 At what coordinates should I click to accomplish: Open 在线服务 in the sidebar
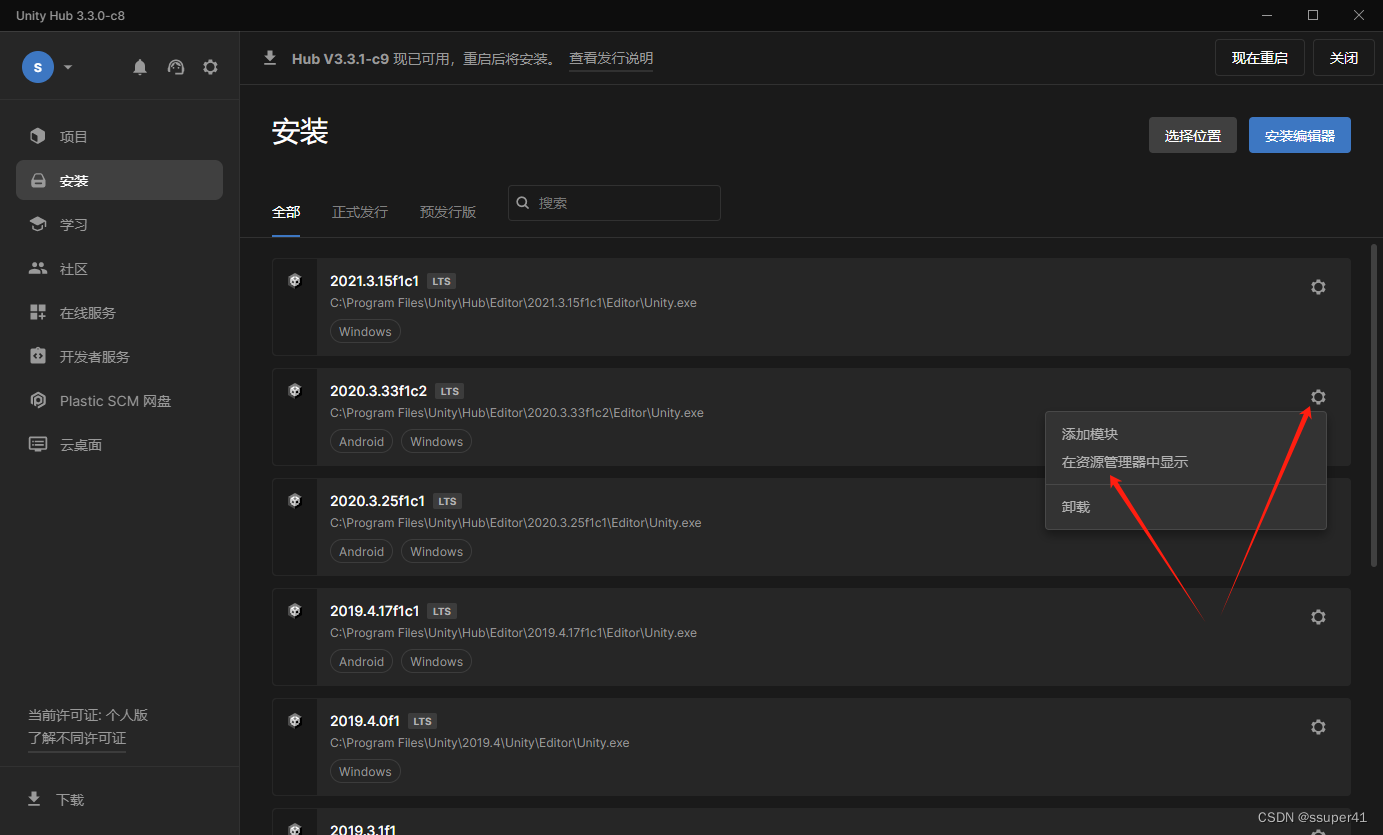point(119,312)
